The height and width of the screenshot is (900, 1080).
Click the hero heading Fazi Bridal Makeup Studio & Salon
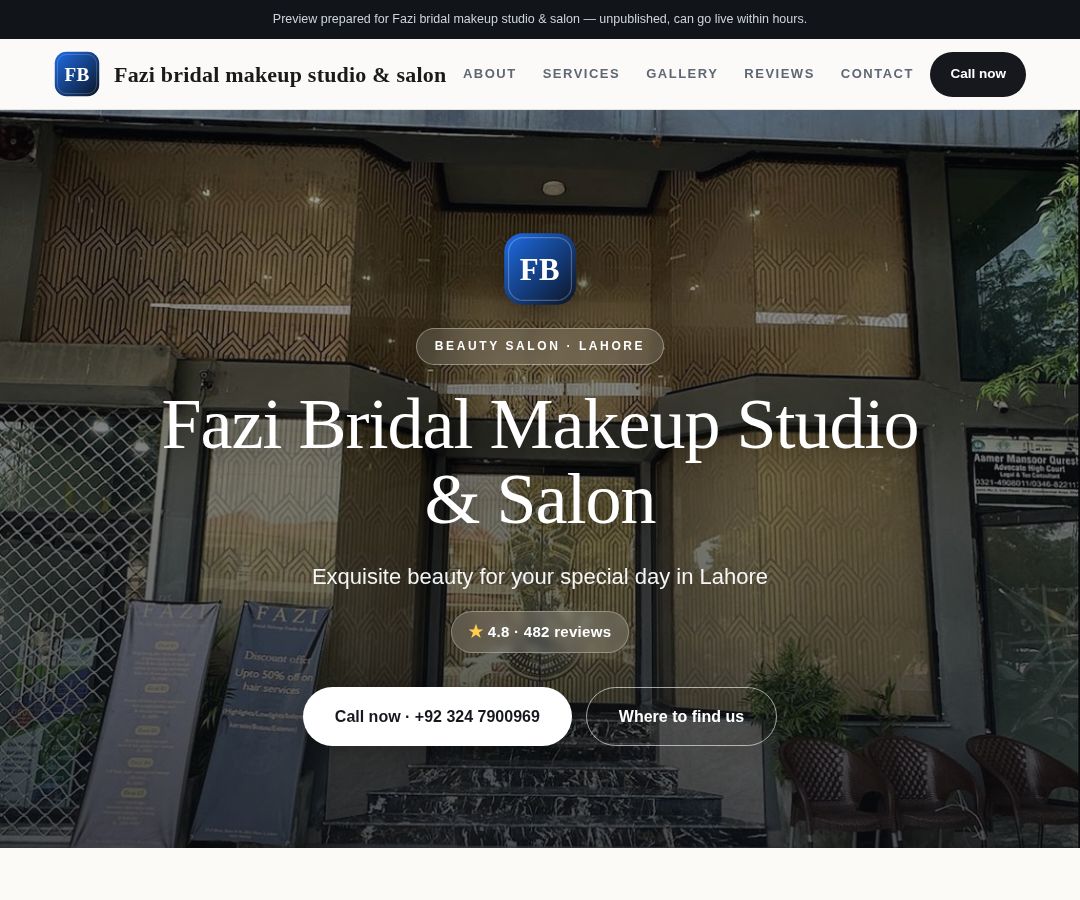click(x=539, y=462)
